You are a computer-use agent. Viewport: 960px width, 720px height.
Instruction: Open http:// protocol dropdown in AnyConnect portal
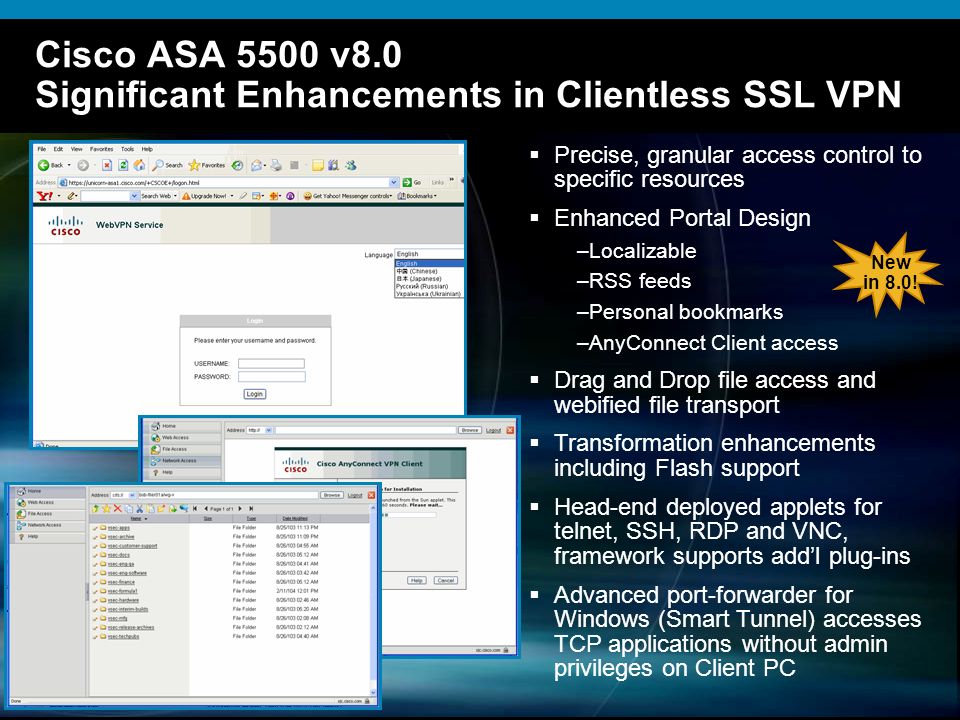coord(268,430)
